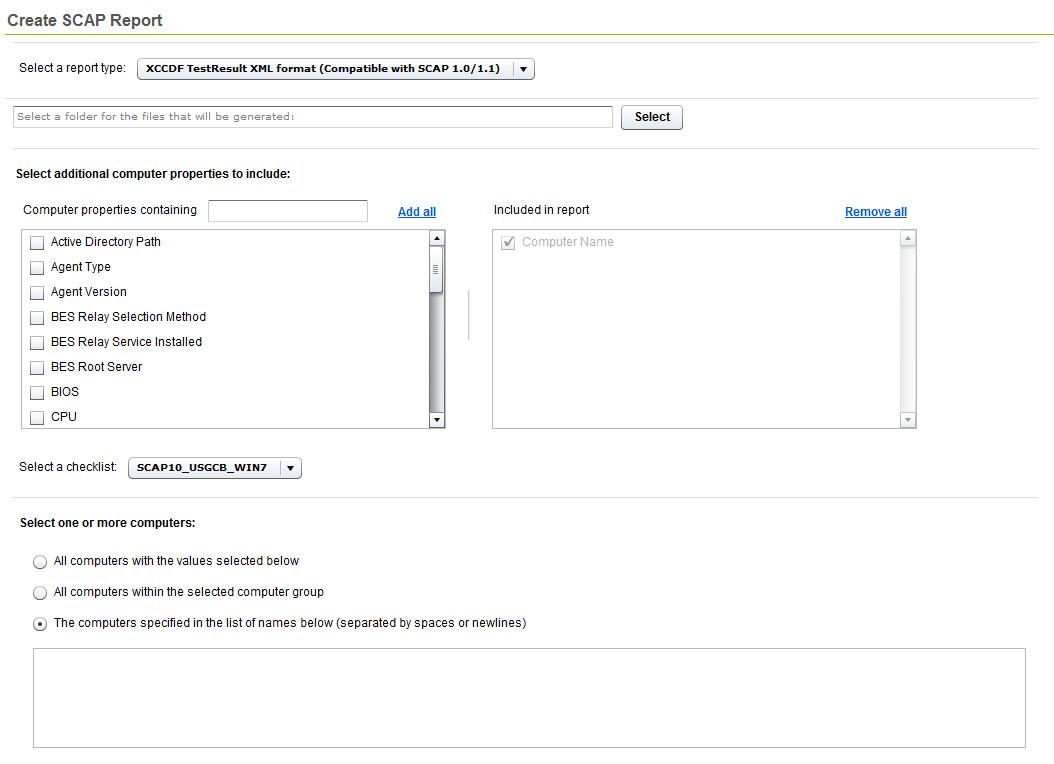Check the BES Root Server property
The width and height of the screenshot is (1054, 764).
(x=36, y=367)
